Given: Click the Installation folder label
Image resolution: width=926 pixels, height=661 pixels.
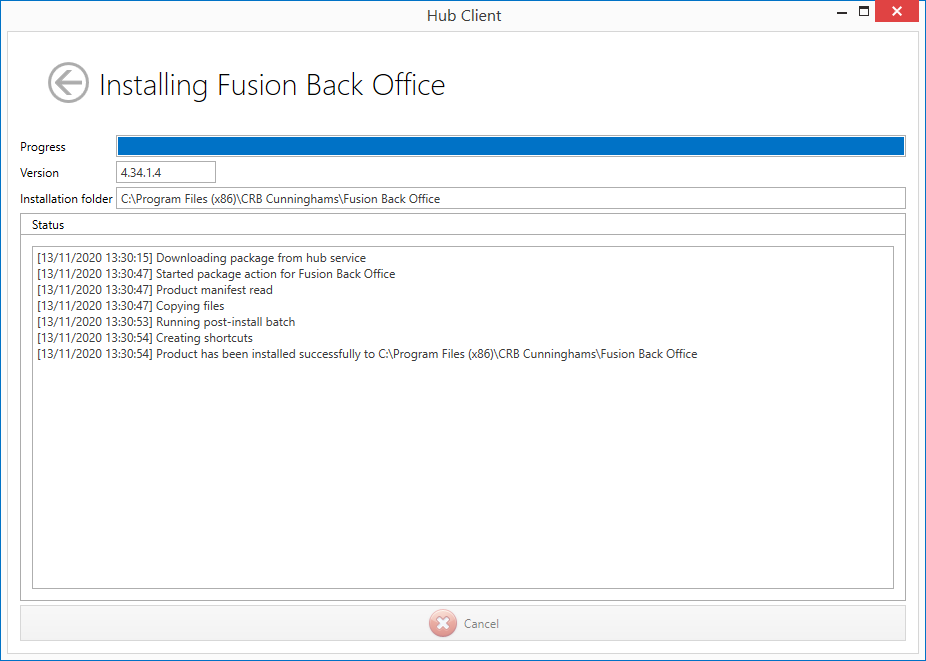Looking at the screenshot, I should pyautogui.click(x=66, y=199).
